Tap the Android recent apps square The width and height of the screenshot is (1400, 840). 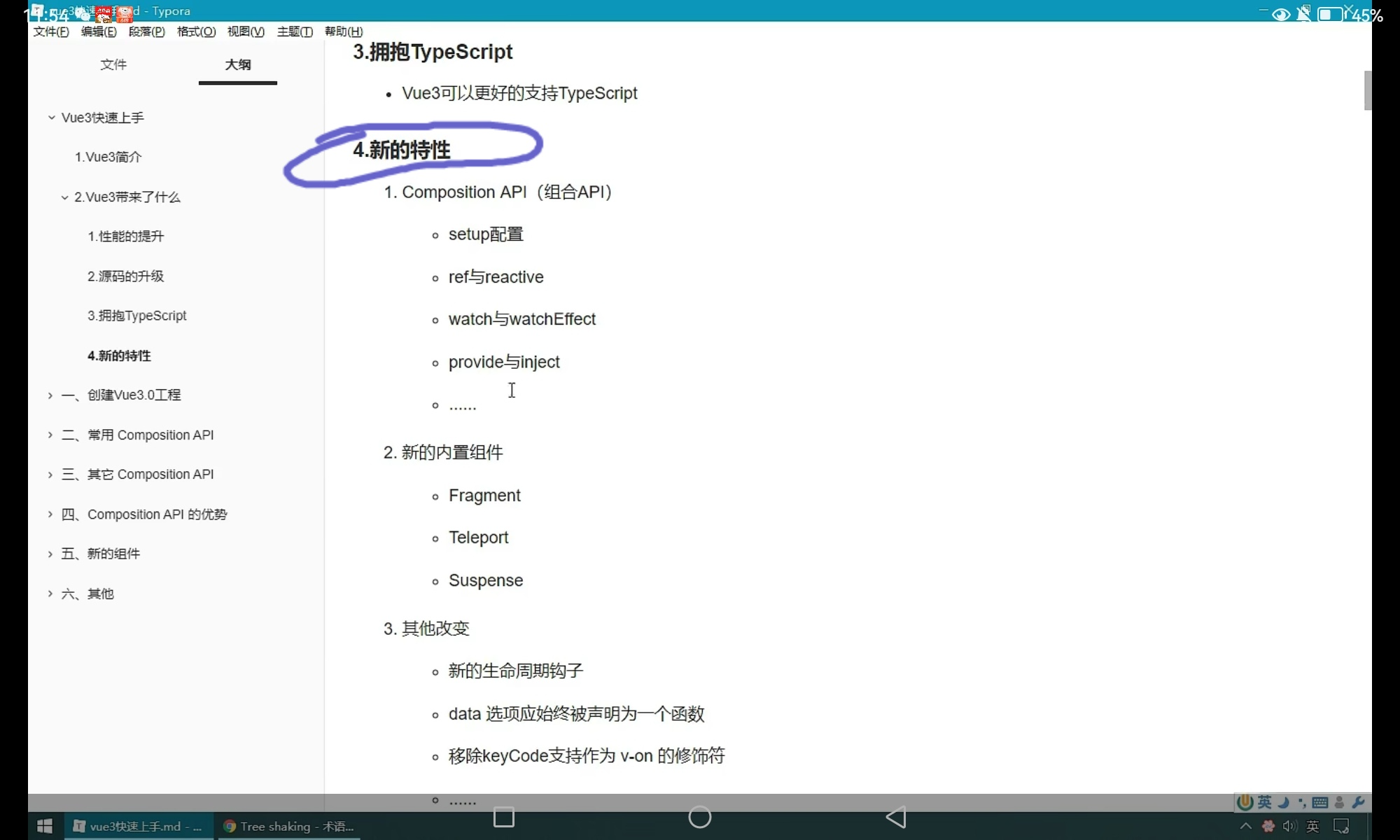click(x=504, y=817)
